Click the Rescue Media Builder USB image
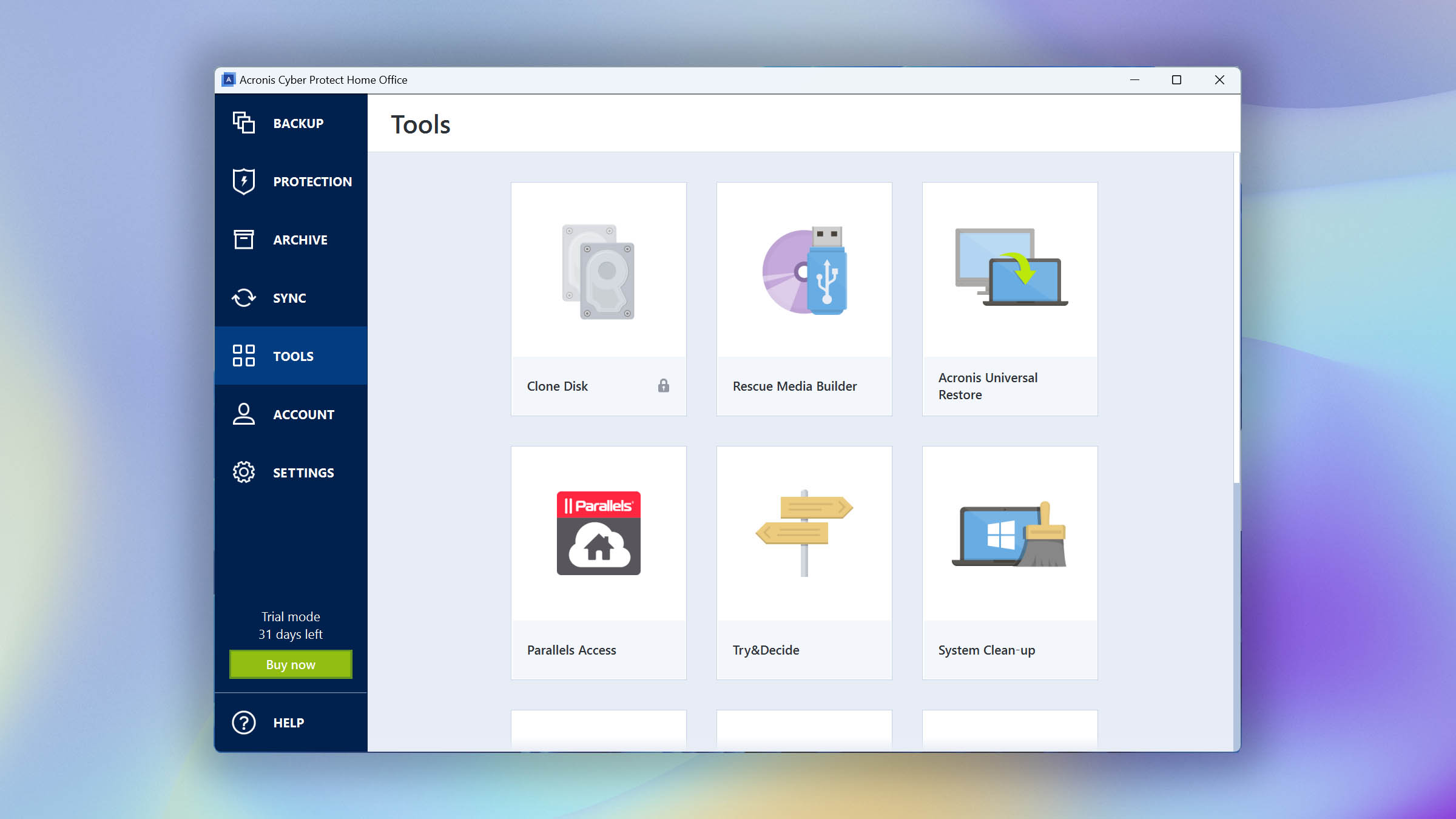 click(x=804, y=271)
